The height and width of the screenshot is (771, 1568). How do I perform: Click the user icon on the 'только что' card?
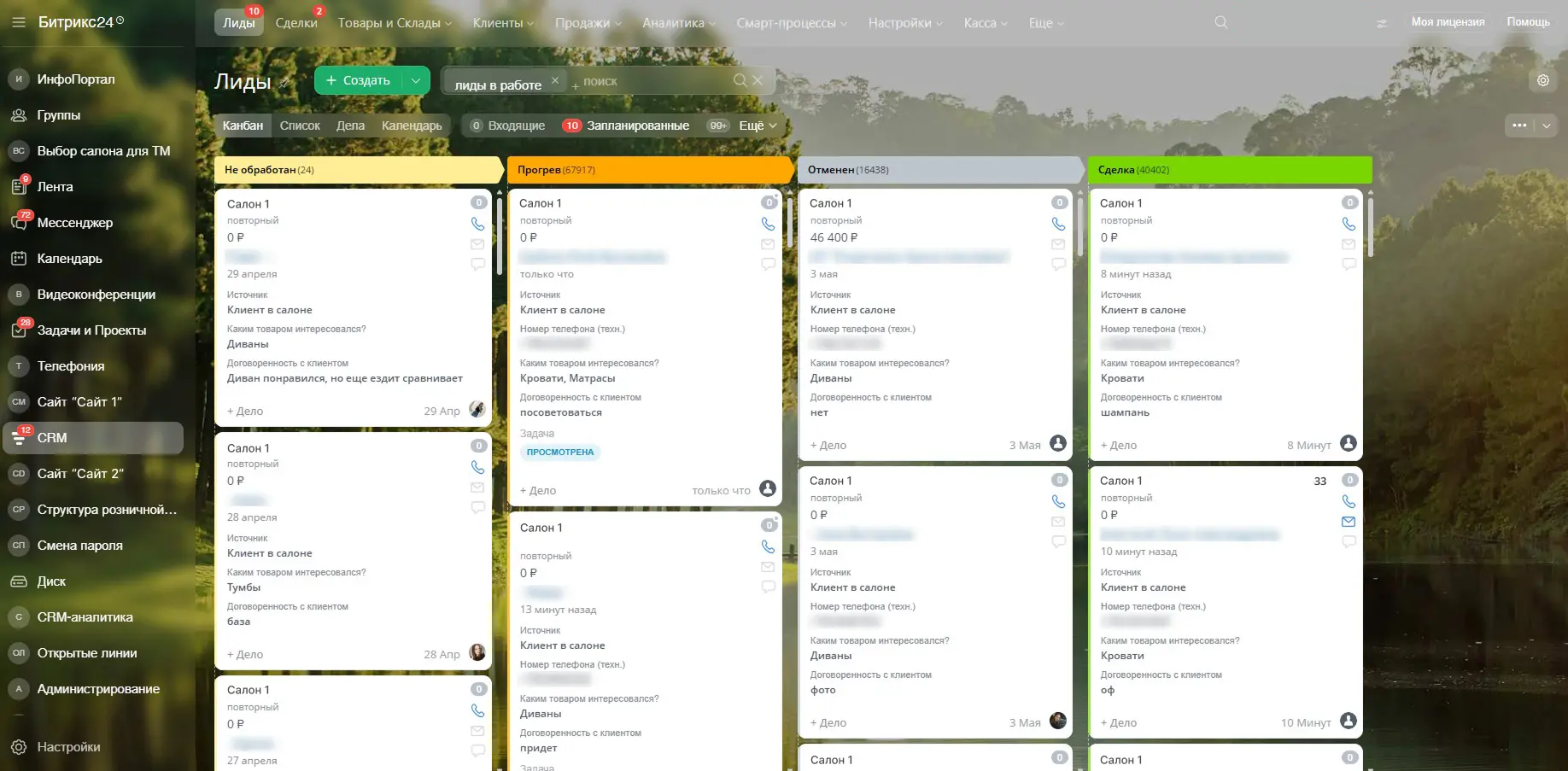(x=768, y=488)
